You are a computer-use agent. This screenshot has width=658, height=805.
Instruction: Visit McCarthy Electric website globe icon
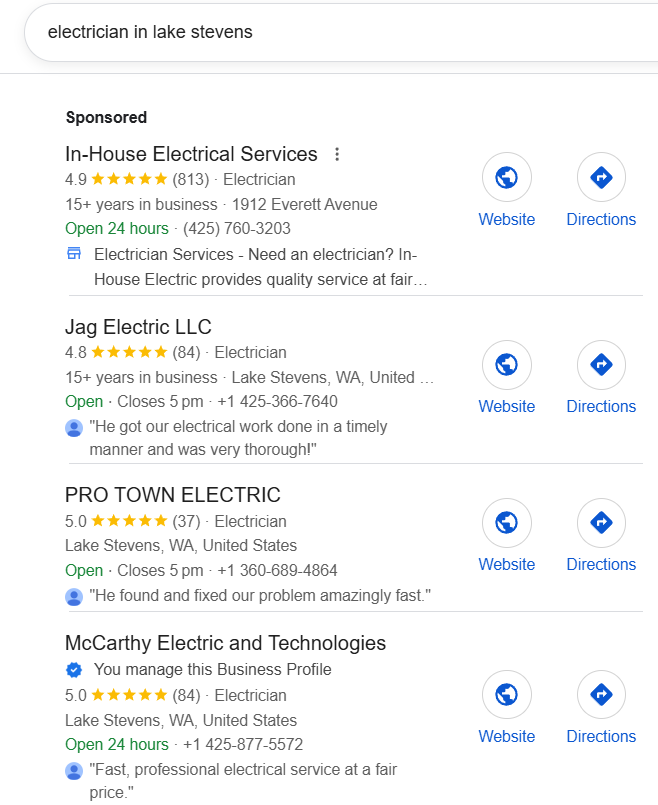507,695
